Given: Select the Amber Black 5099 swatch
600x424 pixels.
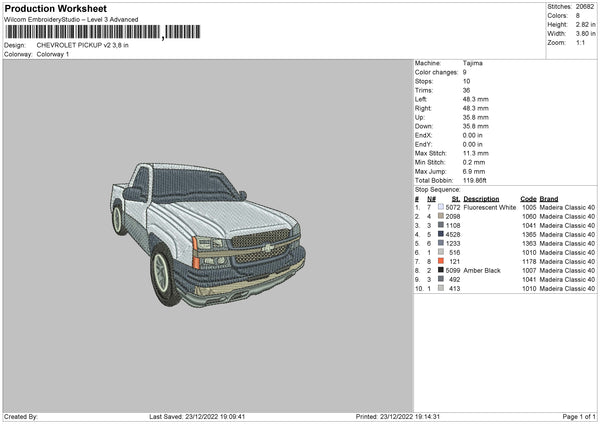Looking at the screenshot, I should point(441,270).
